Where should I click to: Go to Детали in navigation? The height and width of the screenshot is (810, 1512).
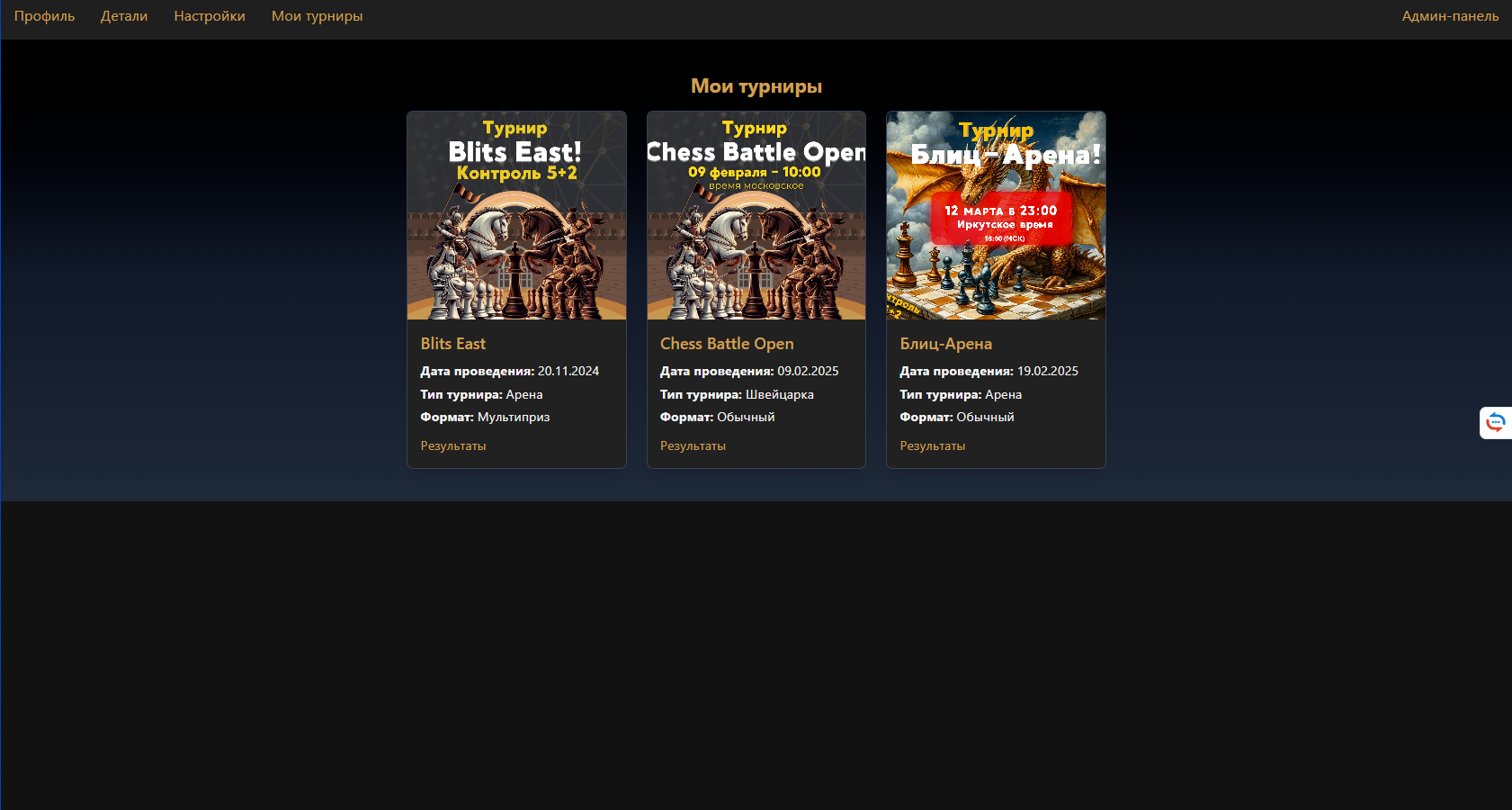coord(124,16)
